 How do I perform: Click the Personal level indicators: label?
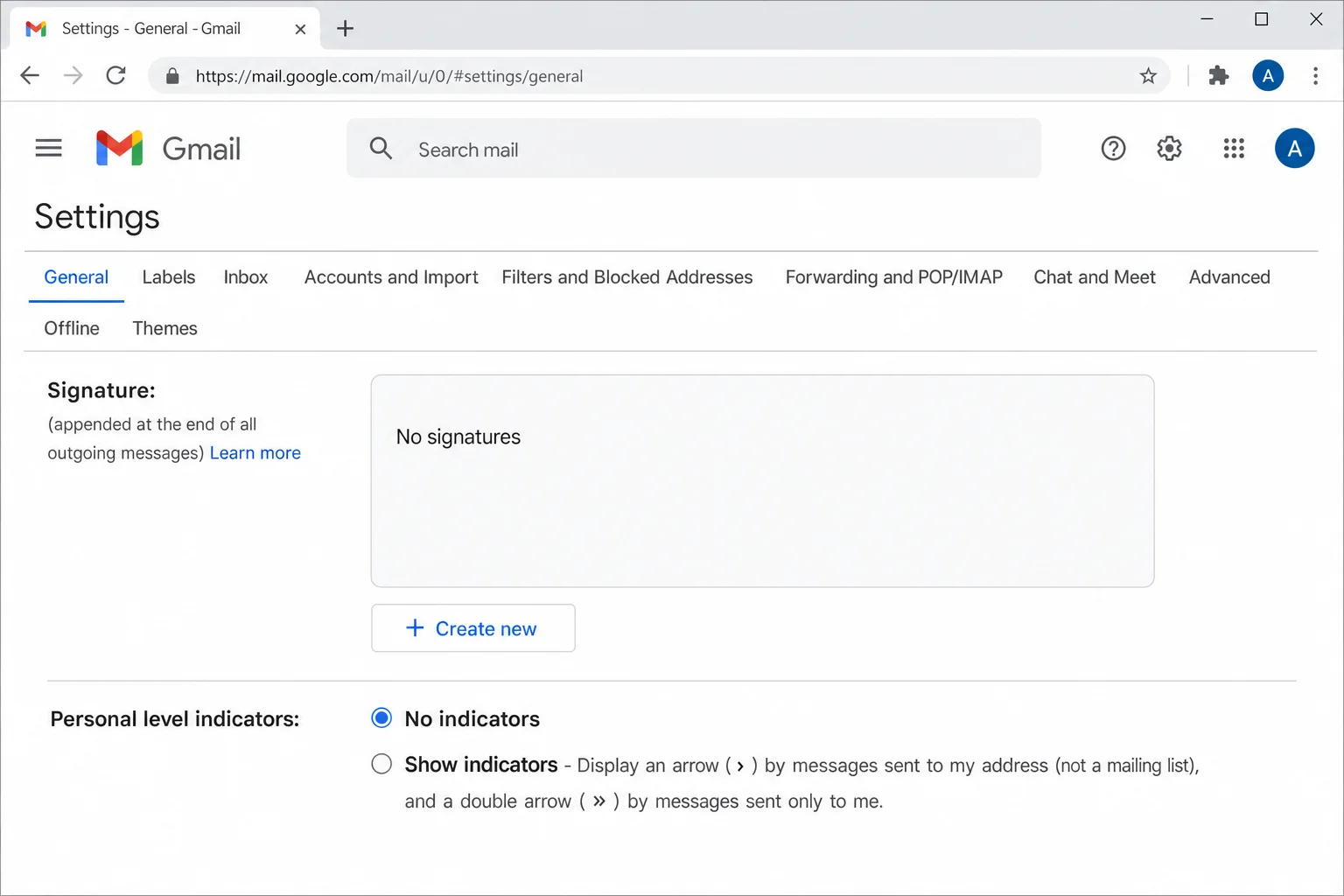tap(175, 719)
